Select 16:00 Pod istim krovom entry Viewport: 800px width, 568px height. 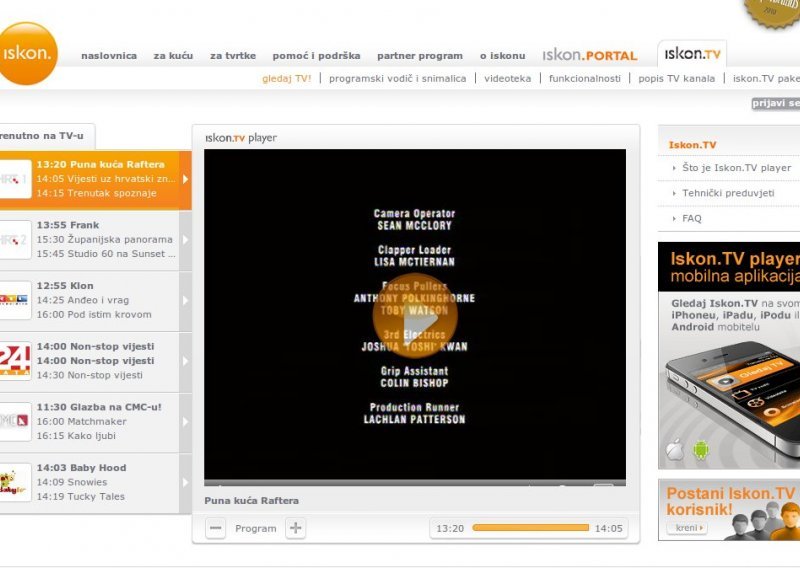coord(94,314)
